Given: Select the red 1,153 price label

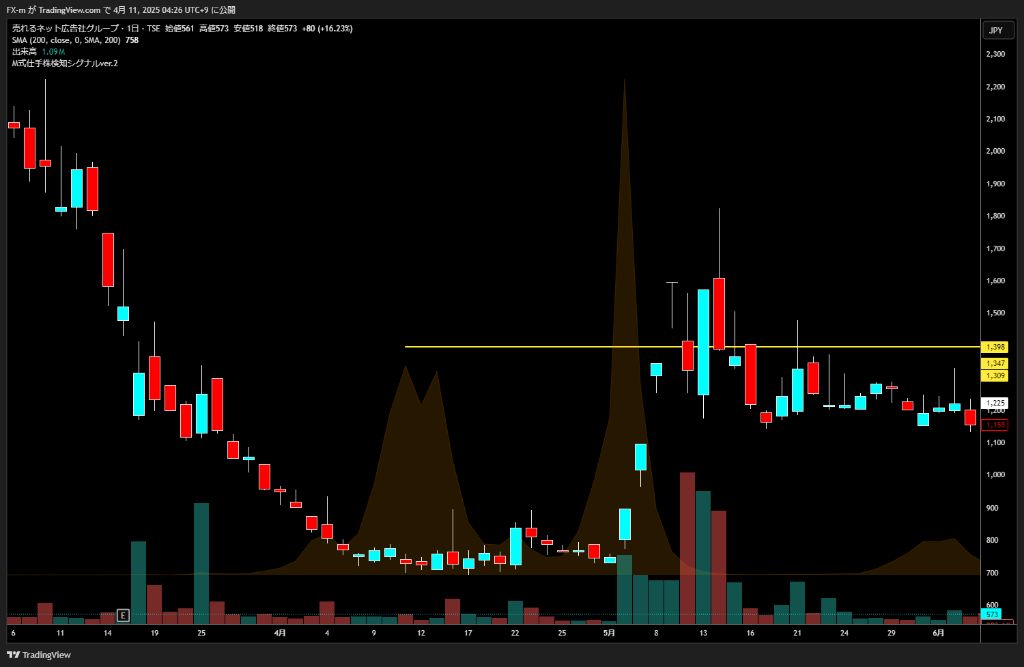Looking at the screenshot, I should coord(995,425).
